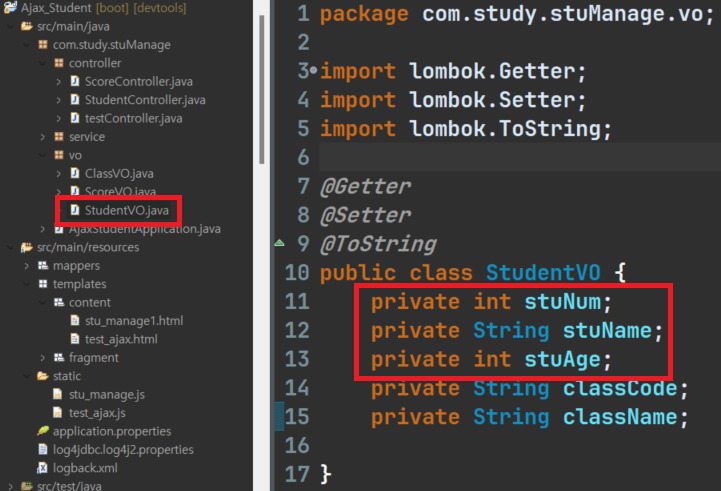The image size is (721, 491).
Task: Click the '@Setter' annotation
Action: point(366,215)
